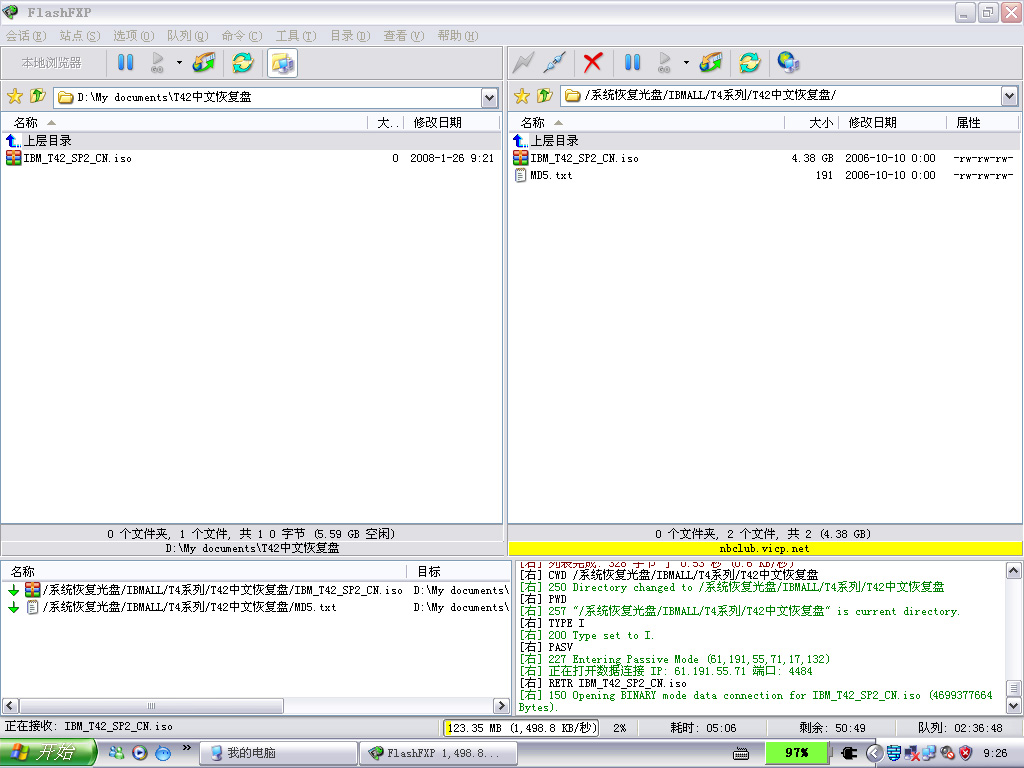Image resolution: width=1024 pixels, height=768 pixels.
Task: Click the abort transfer red X icon
Action: pos(593,63)
